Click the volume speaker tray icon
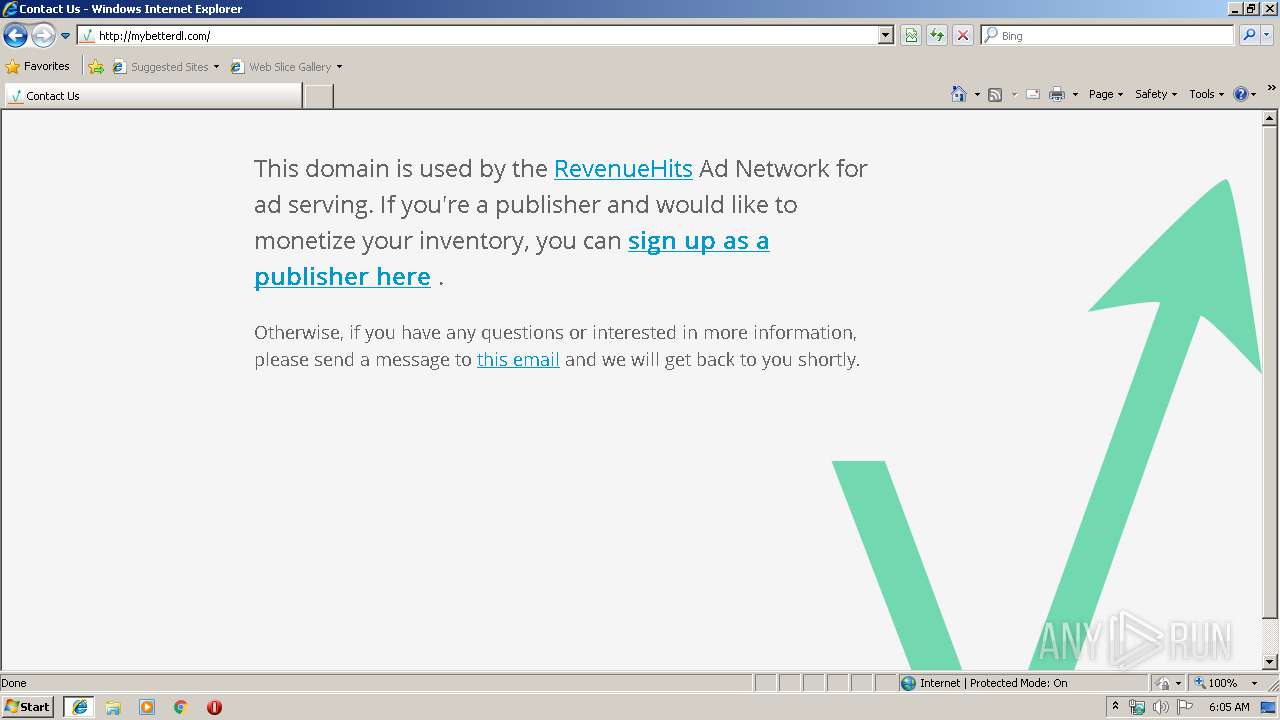The image size is (1280, 720). pyautogui.click(x=1161, y=707)
